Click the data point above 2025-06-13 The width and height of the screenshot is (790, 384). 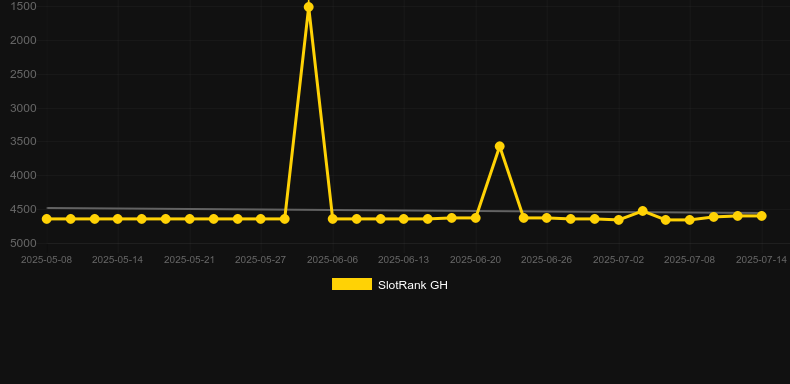(404, 219)
